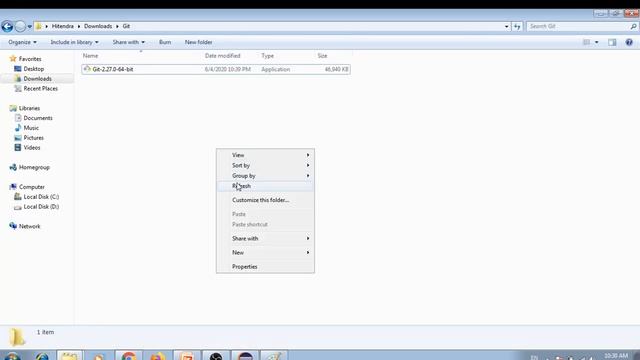Choose Customize this folder...

265,200
